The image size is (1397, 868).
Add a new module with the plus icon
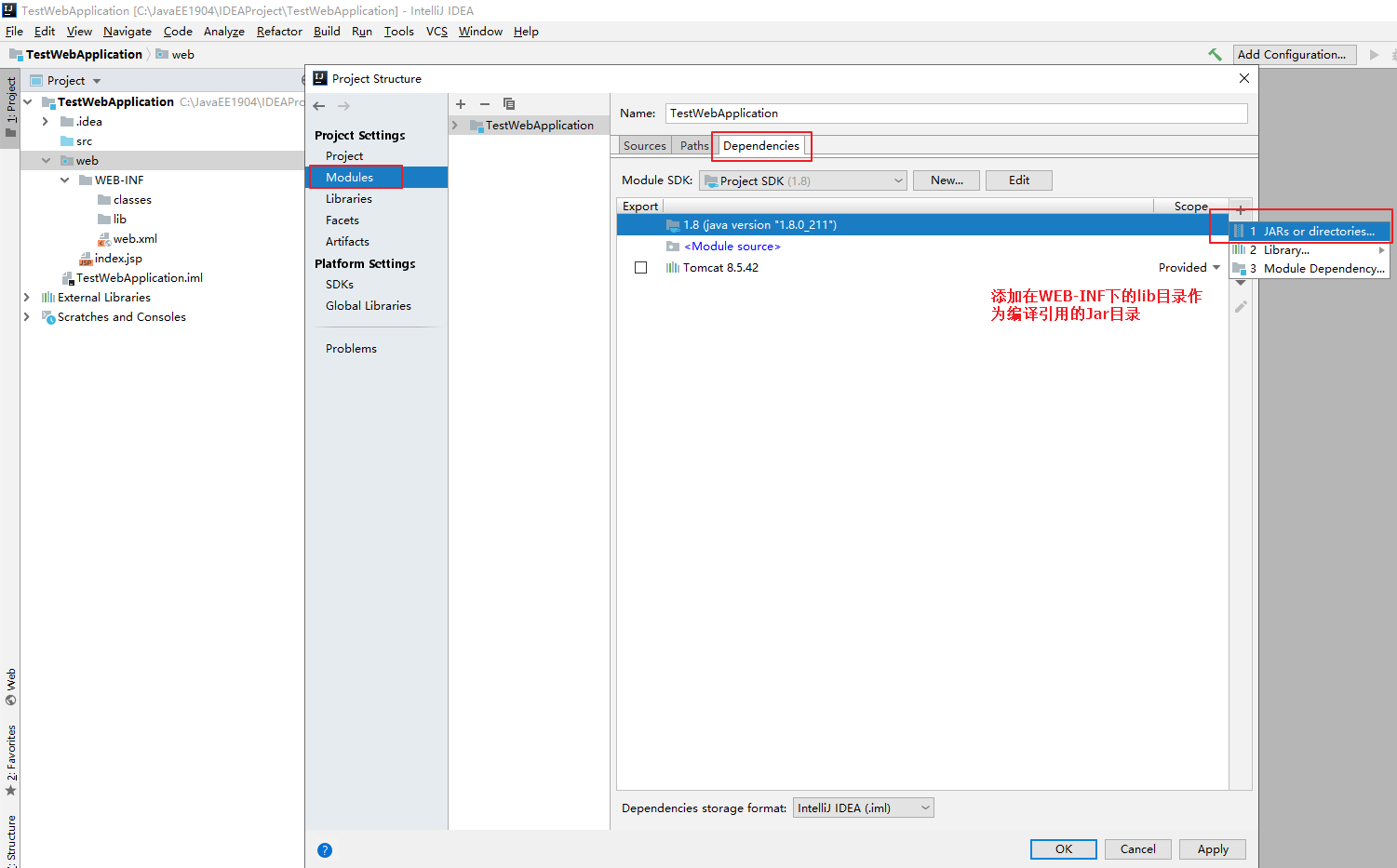[x=461, y=104]
